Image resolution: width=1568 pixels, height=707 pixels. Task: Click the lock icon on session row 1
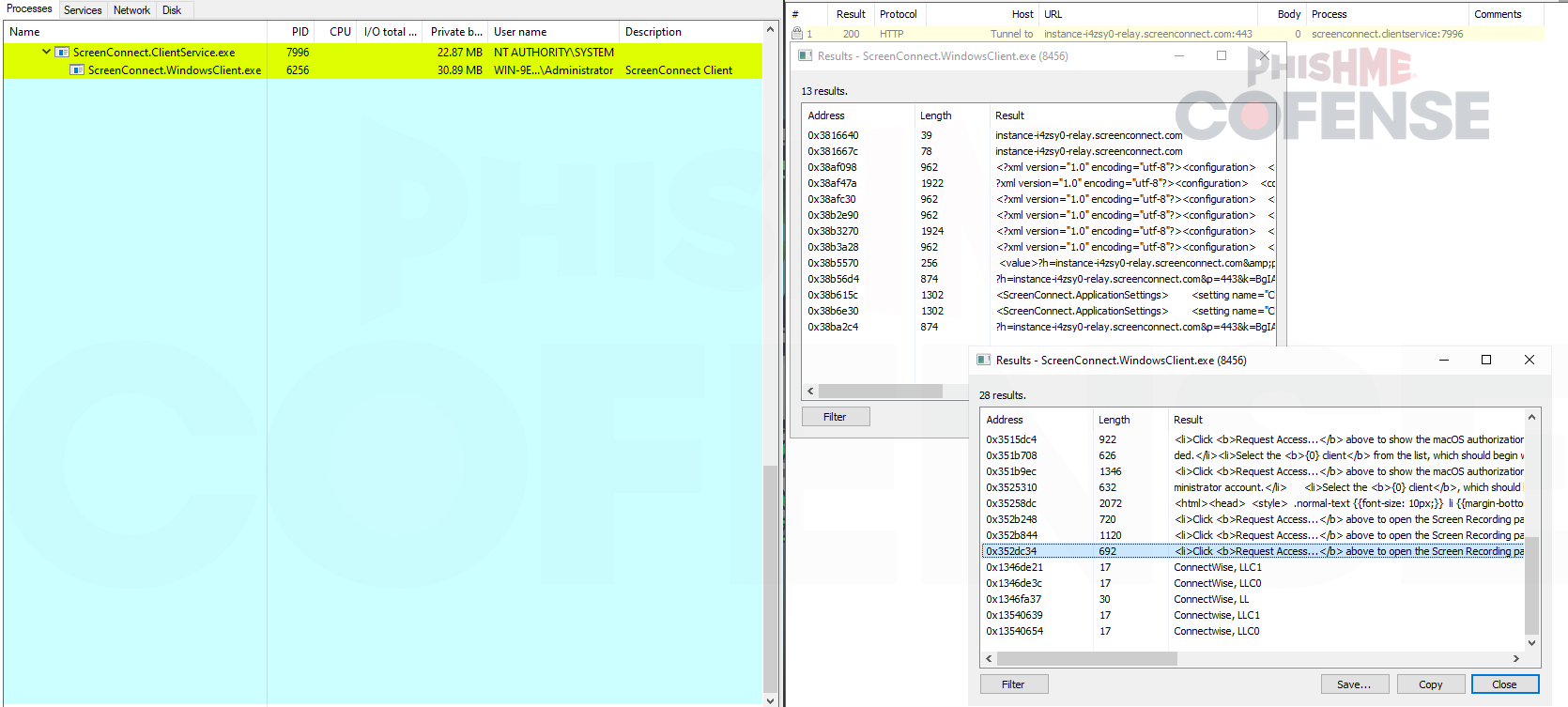(797, 34)
